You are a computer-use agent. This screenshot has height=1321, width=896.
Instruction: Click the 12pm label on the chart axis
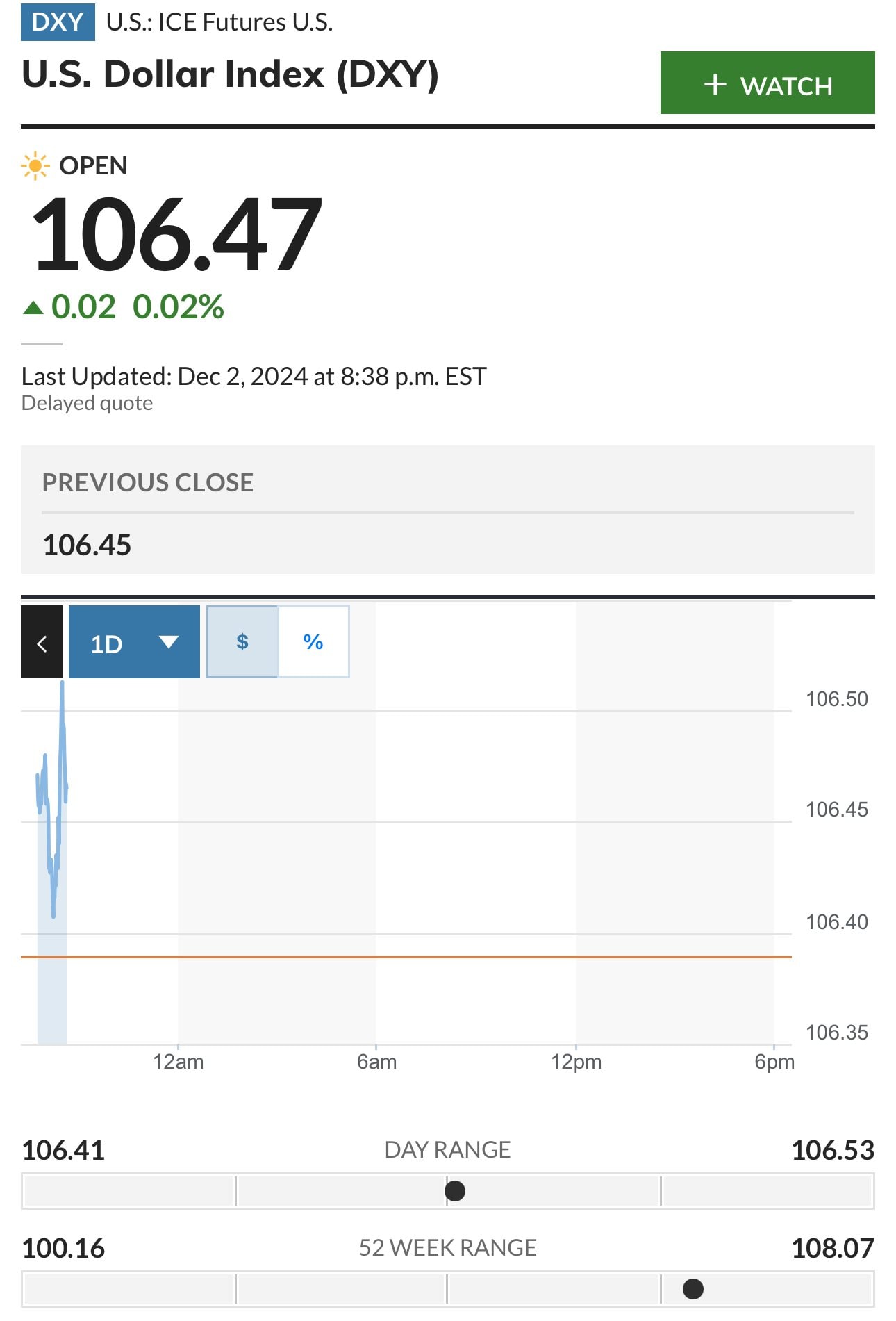576,1062
